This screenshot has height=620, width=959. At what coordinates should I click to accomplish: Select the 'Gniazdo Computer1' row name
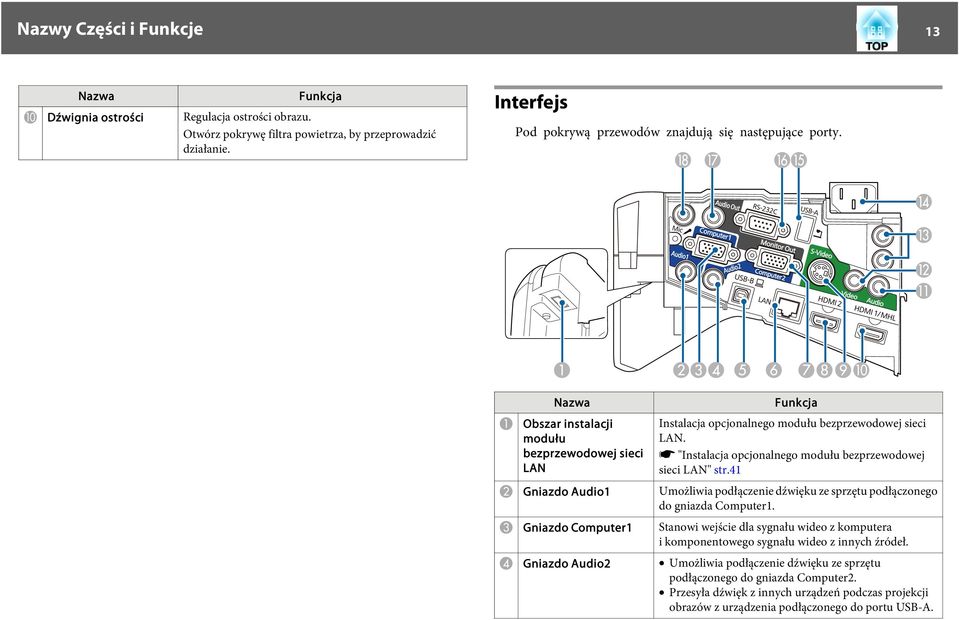point(577,528)
